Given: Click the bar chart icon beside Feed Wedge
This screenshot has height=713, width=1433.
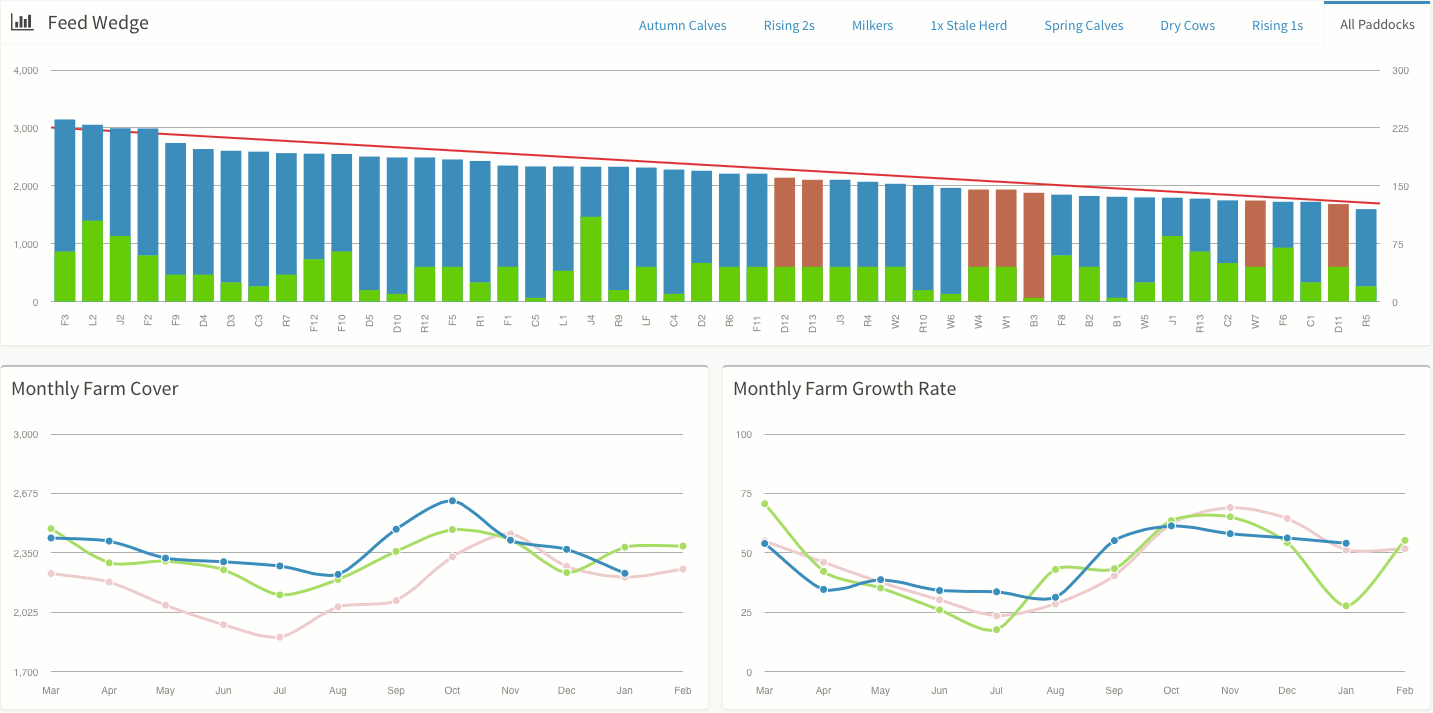Looking at the screenshot, I should (x=22, y=22).
